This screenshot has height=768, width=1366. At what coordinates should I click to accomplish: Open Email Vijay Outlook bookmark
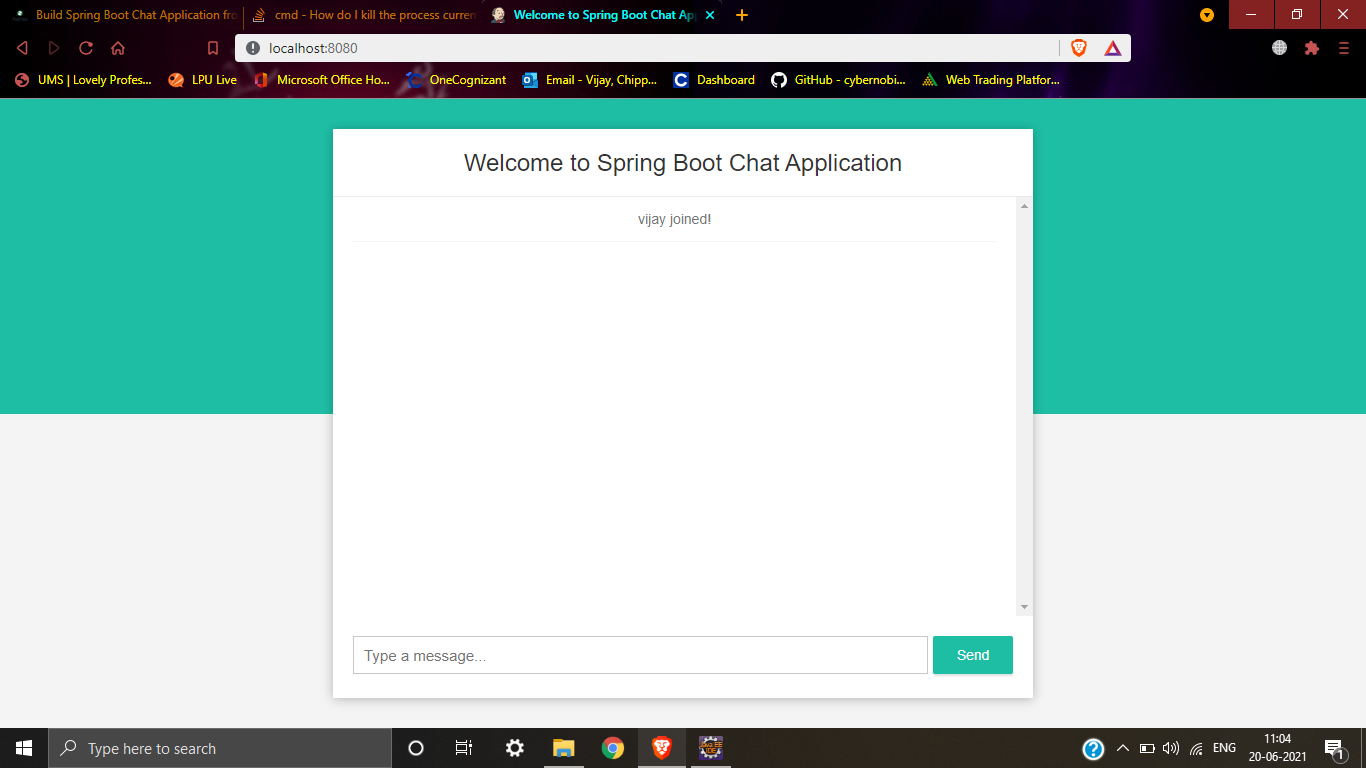pyautogui.click(x=590, y=80)
